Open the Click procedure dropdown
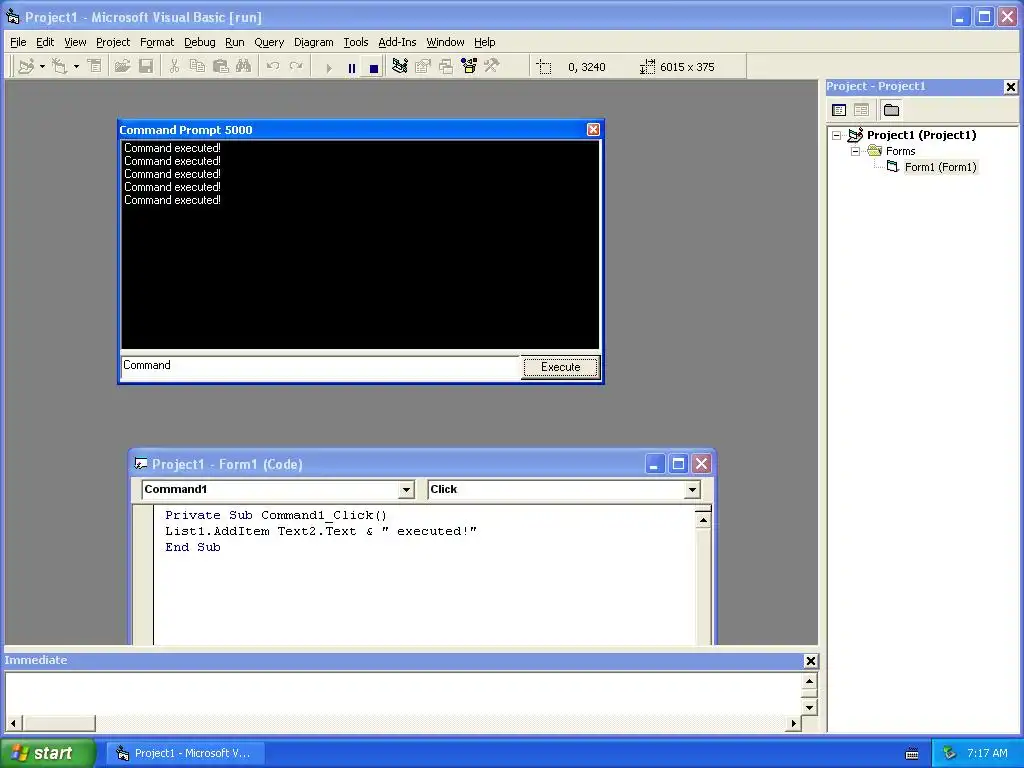This screenshot has height=768, width=1024. 692,489
